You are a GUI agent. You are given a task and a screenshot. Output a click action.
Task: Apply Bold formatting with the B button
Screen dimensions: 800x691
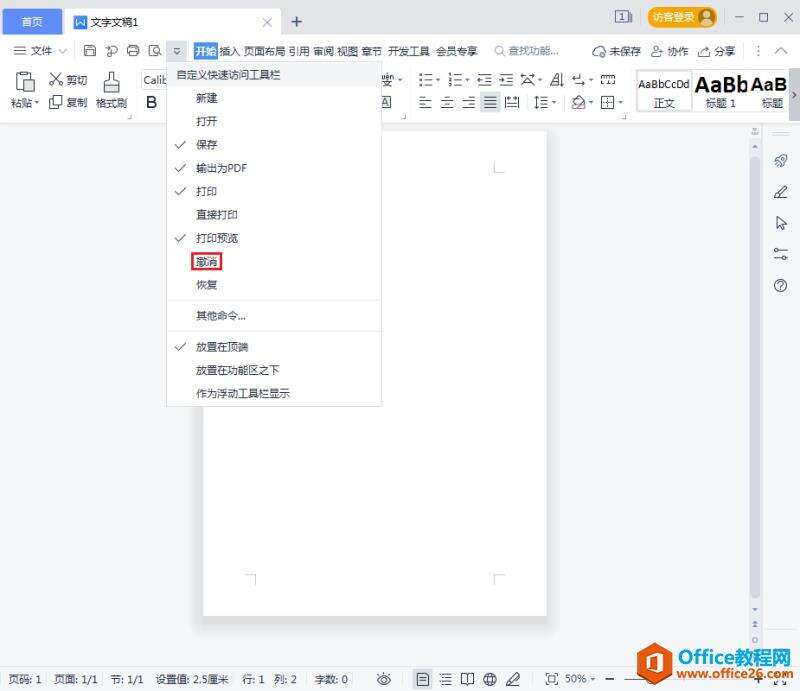click(152, 102)
